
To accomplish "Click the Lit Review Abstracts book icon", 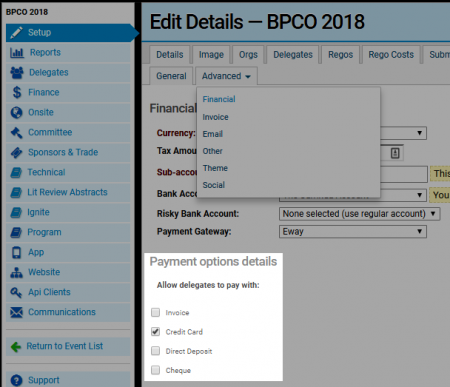I will click(x=16, y=192).
